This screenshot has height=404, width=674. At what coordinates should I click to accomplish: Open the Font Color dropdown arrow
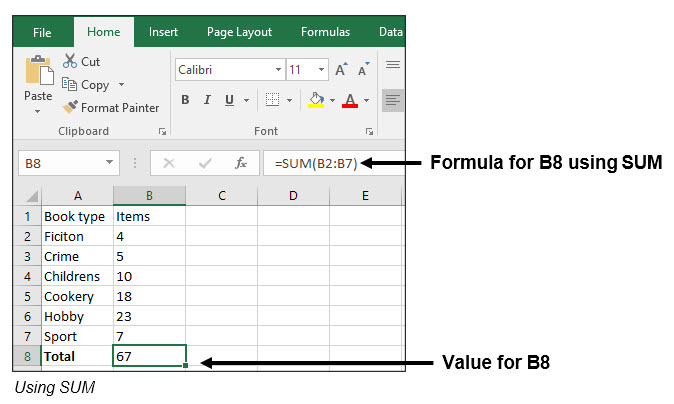366,100
